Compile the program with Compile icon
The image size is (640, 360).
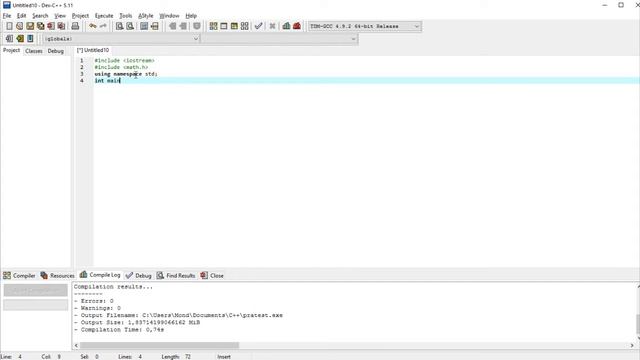[213, 26]
